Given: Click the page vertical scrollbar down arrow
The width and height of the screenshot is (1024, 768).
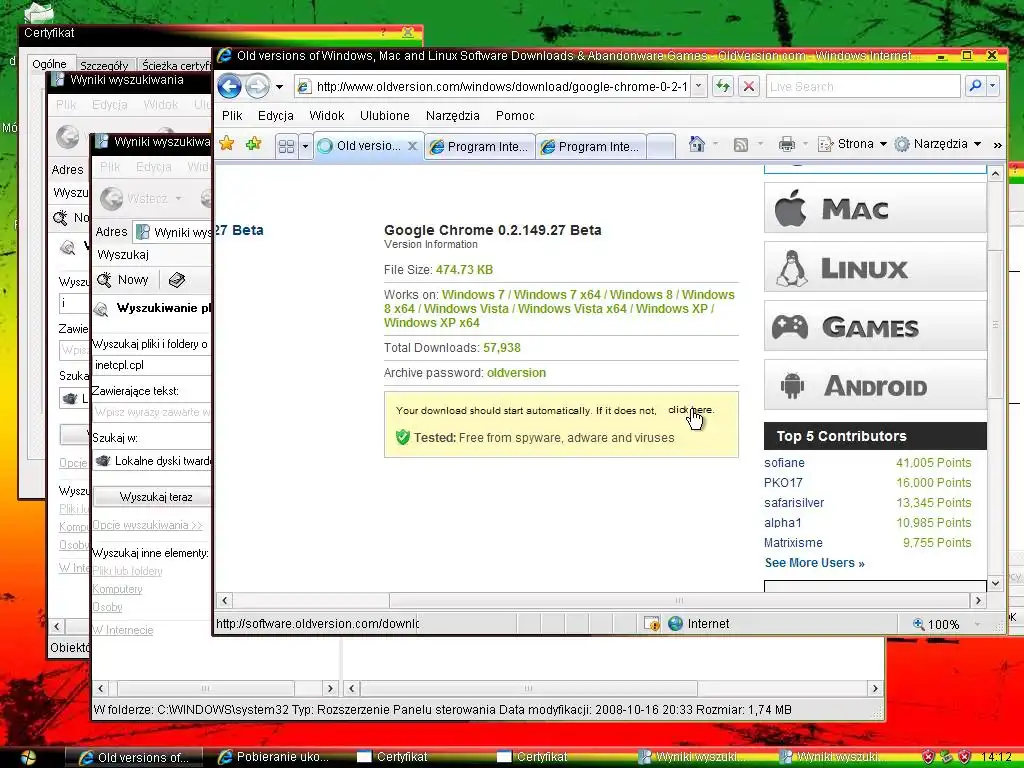Looking at the screenshot, I should click(x=995, y=583).
